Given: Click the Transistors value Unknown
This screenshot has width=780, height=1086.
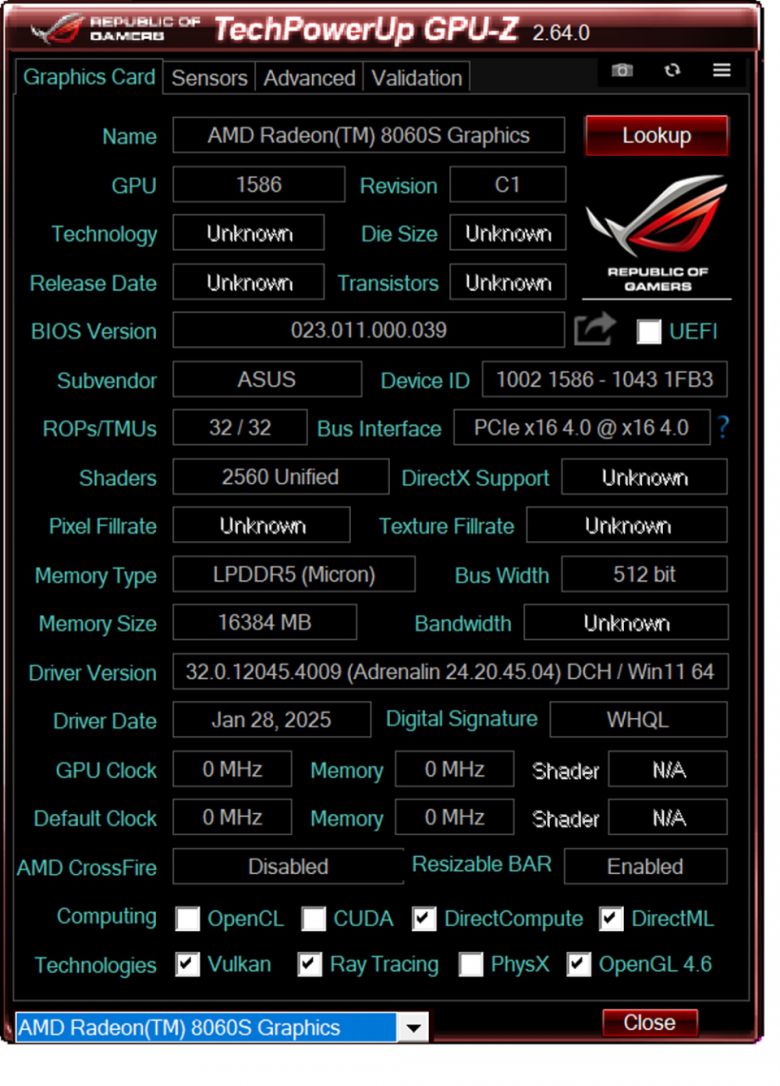Looking at the screenshot, I should pos(508,282).
